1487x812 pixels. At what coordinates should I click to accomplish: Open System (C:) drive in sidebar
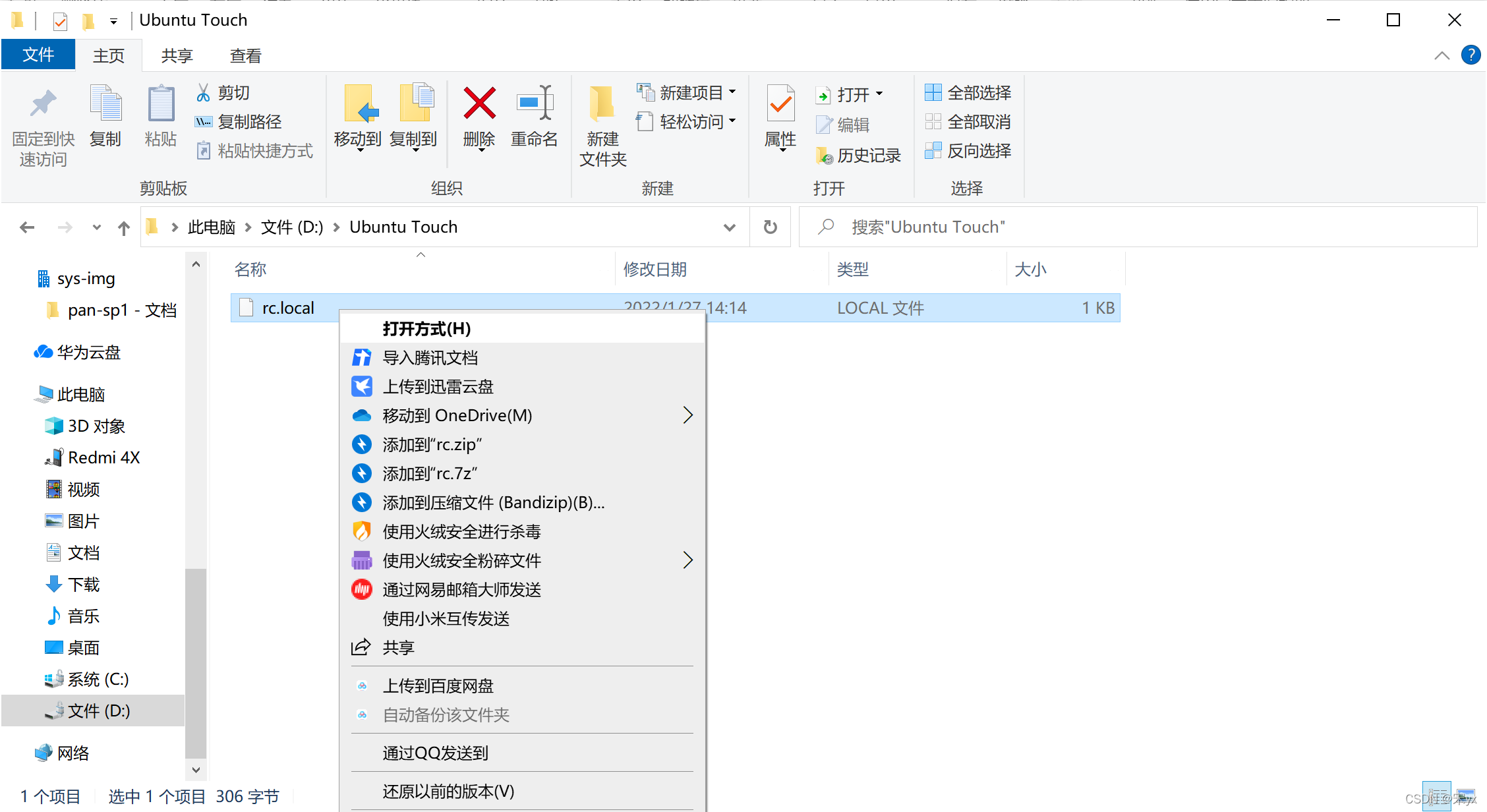point(87,680)
